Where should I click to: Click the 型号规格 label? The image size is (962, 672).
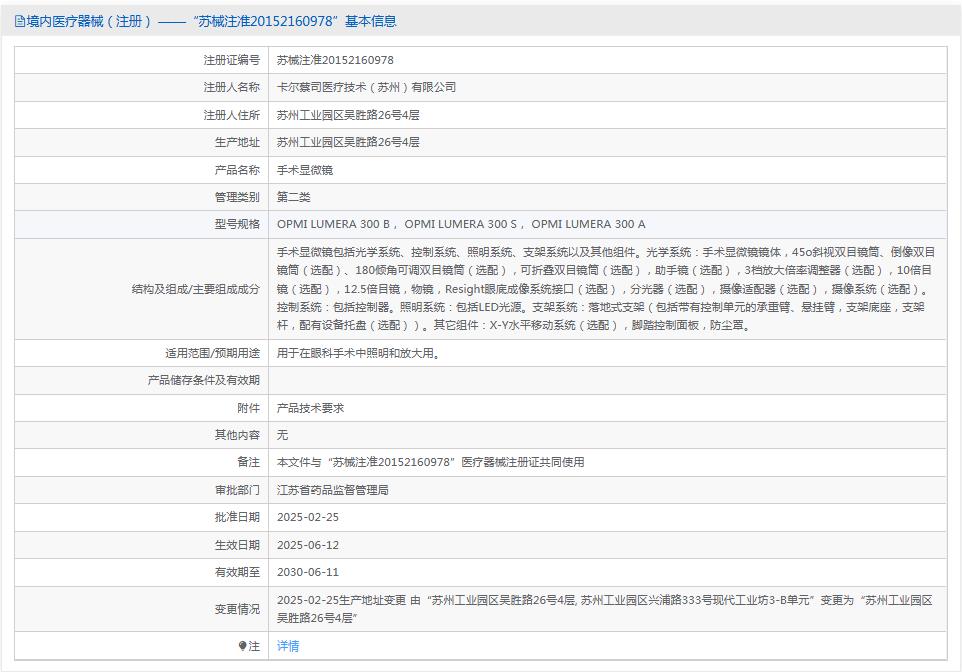[x=237, y=224]
